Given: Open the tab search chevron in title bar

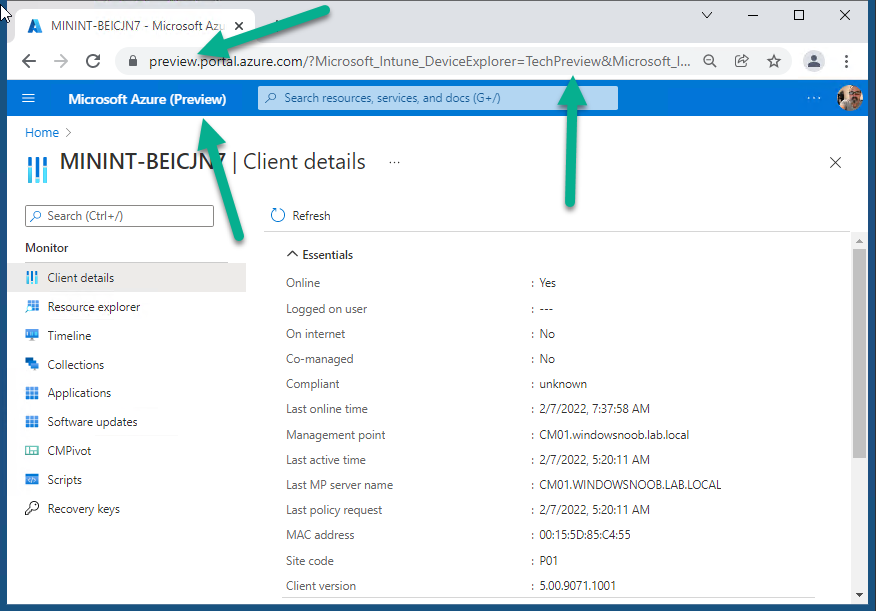Looking at the screenshot, I should click(x=707, y=15).
